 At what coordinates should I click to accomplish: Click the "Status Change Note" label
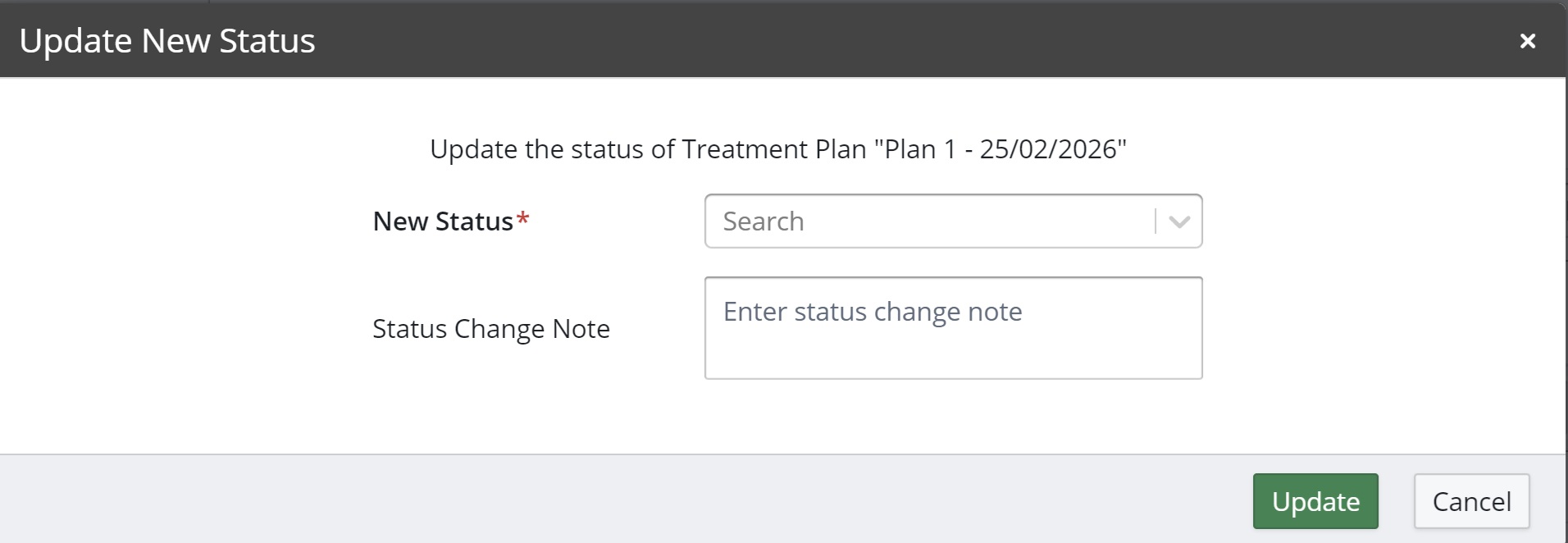click(x=490, y=329)
